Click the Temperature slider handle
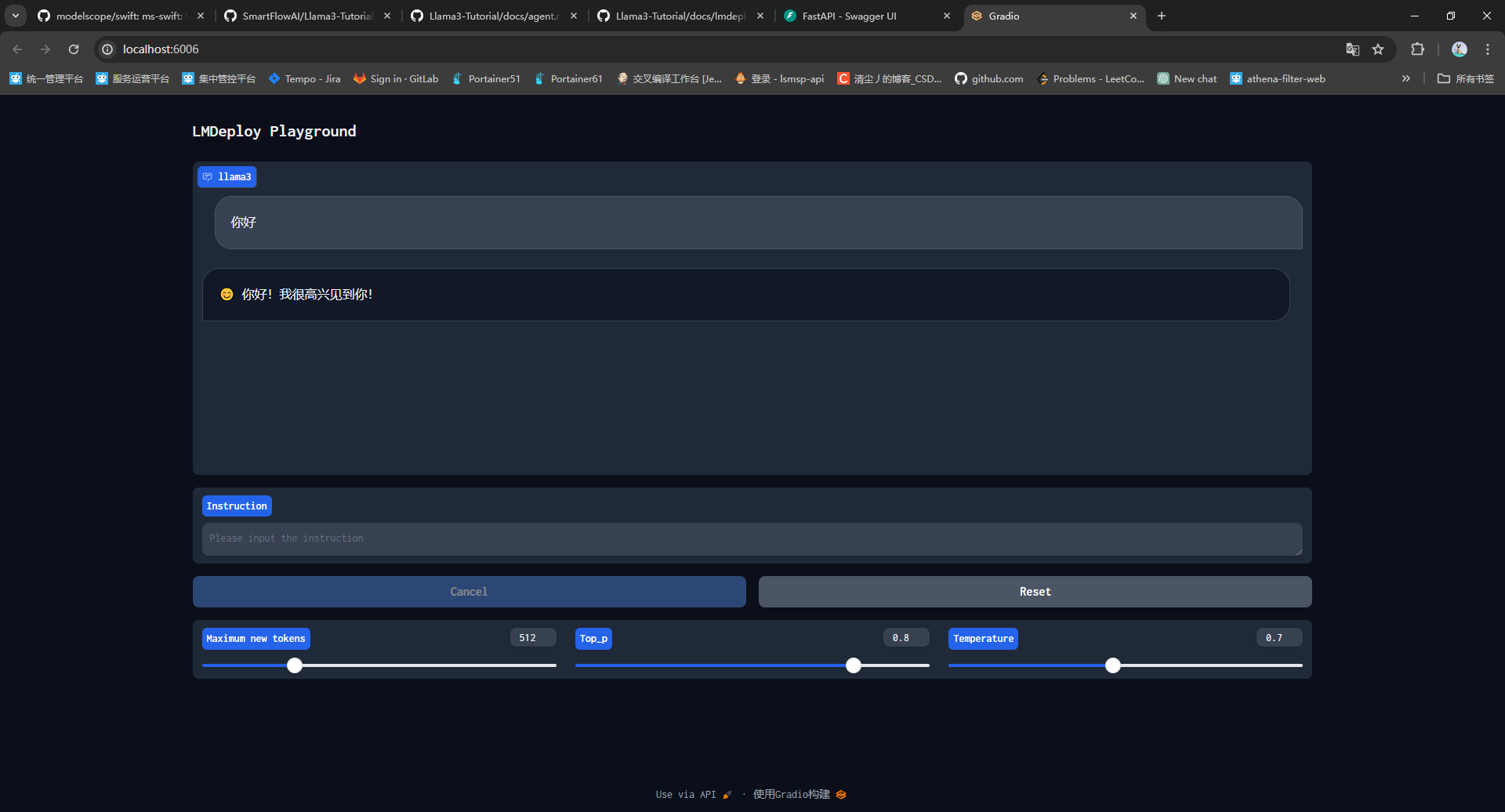Screen dimensions: 1505x812 point(1113,665)
